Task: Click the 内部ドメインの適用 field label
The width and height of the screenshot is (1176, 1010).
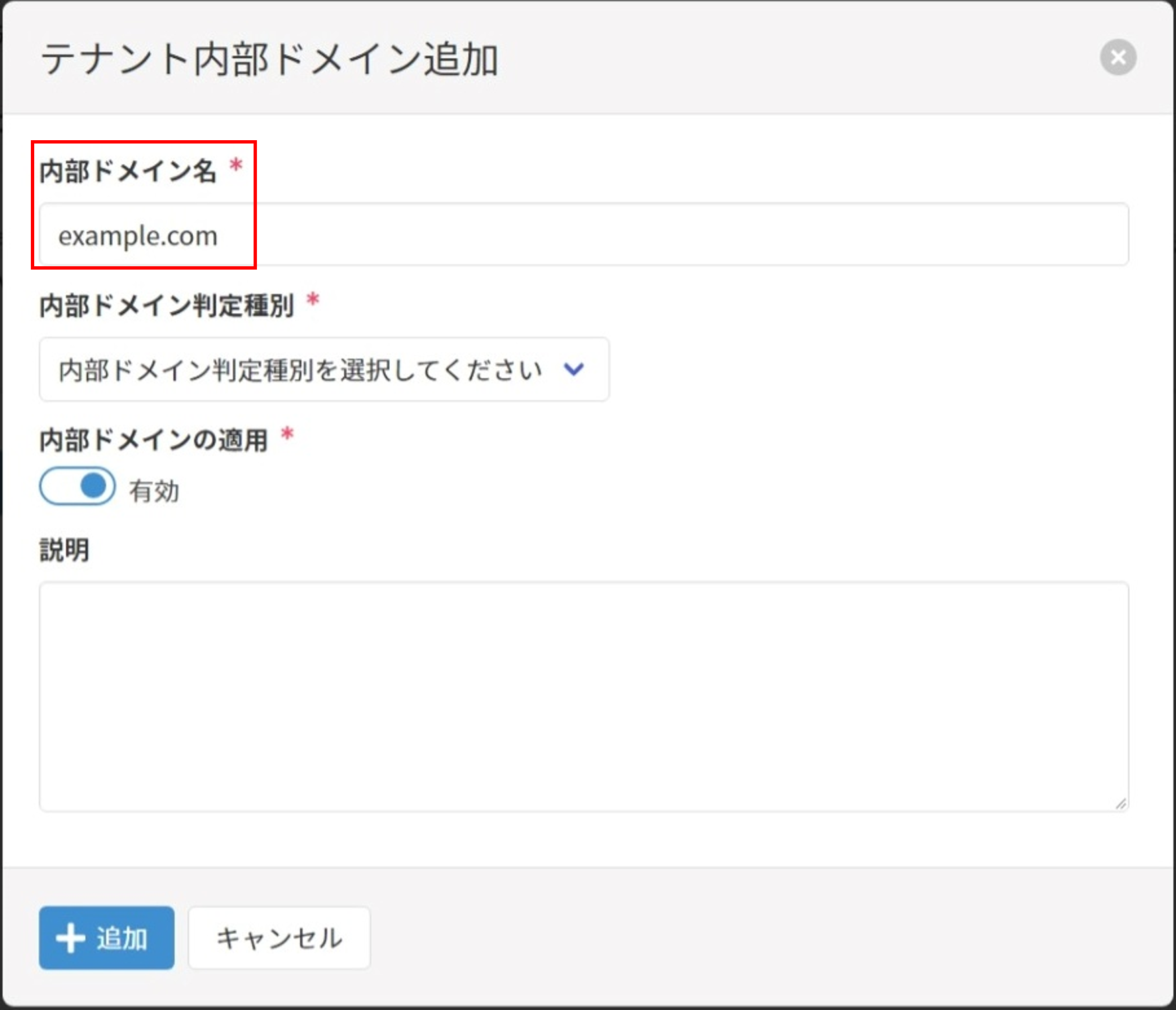Action: point(154,440)
